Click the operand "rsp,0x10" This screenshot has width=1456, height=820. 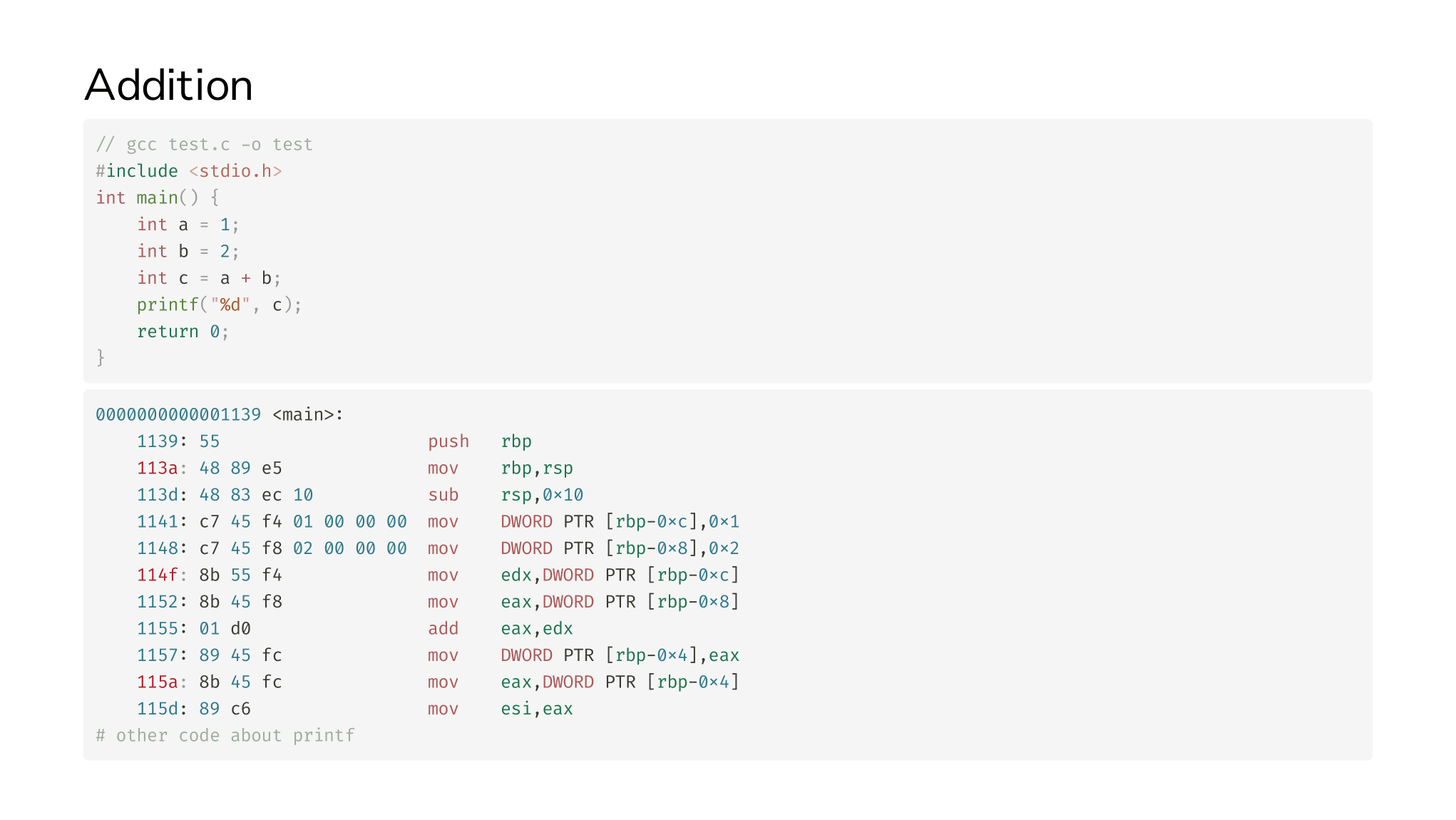[x=542, y=495]
